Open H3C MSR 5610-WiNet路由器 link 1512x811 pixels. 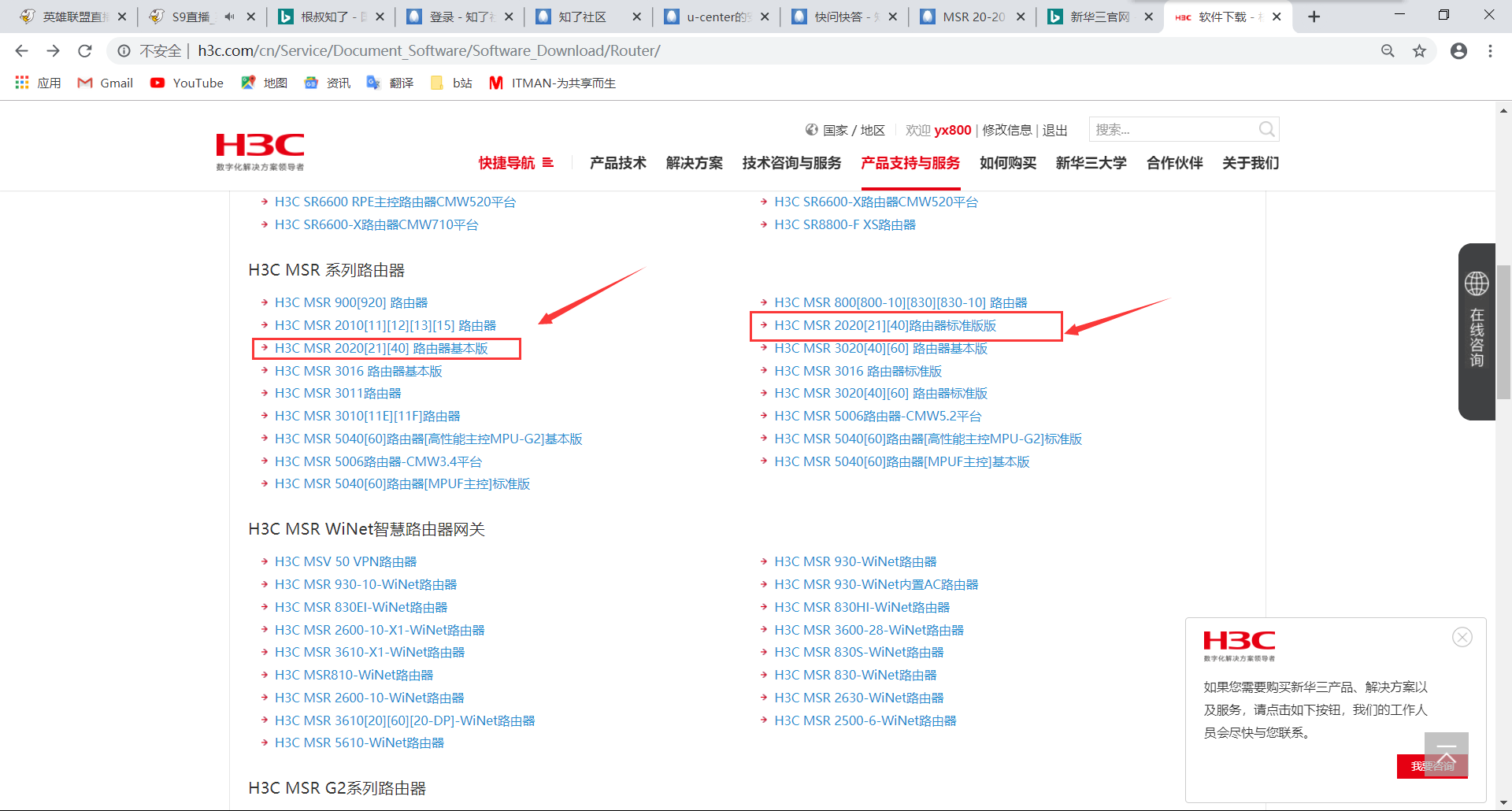tap(359, 742)
